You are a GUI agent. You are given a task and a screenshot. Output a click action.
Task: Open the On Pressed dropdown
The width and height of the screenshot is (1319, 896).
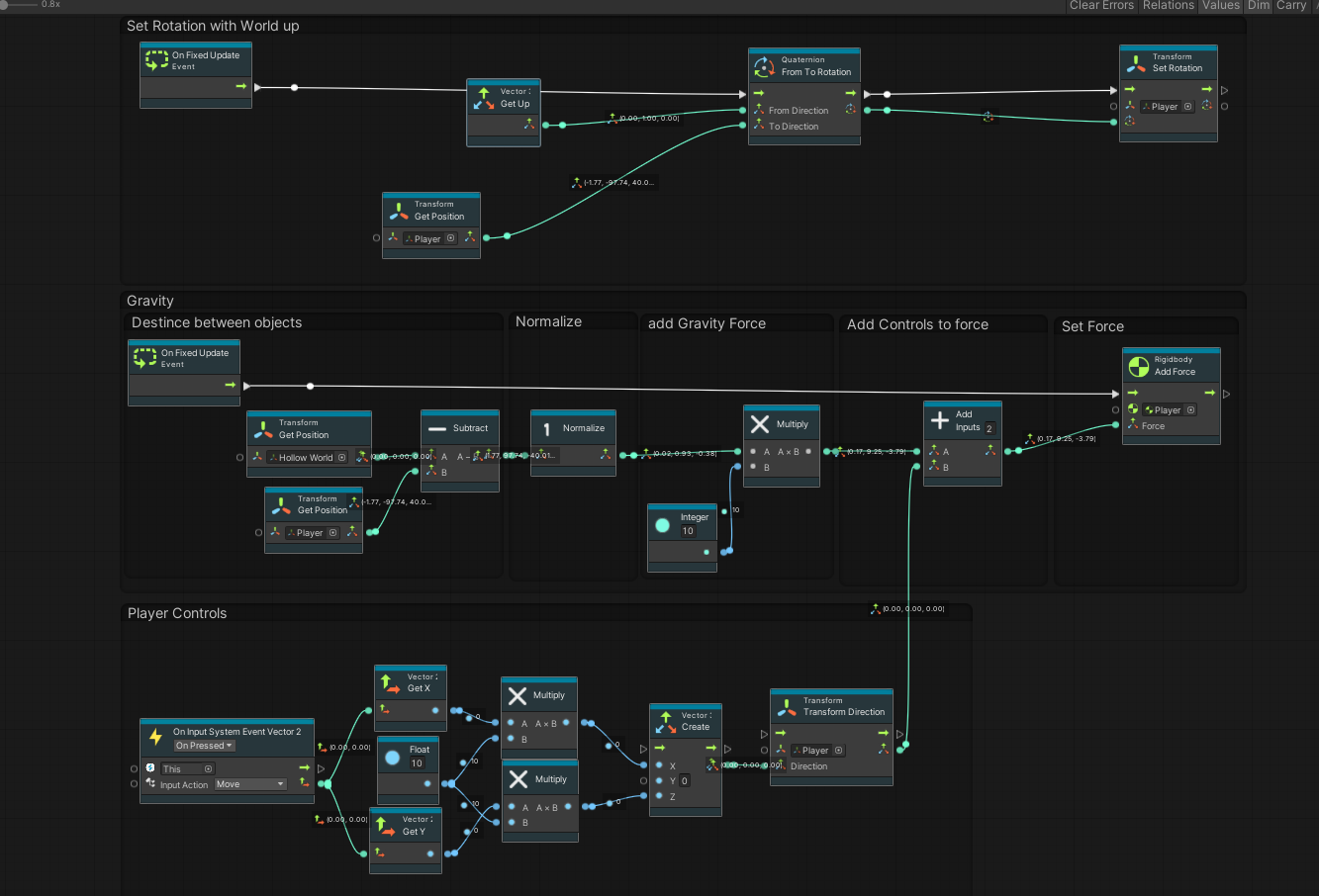[x=205, y=746]
